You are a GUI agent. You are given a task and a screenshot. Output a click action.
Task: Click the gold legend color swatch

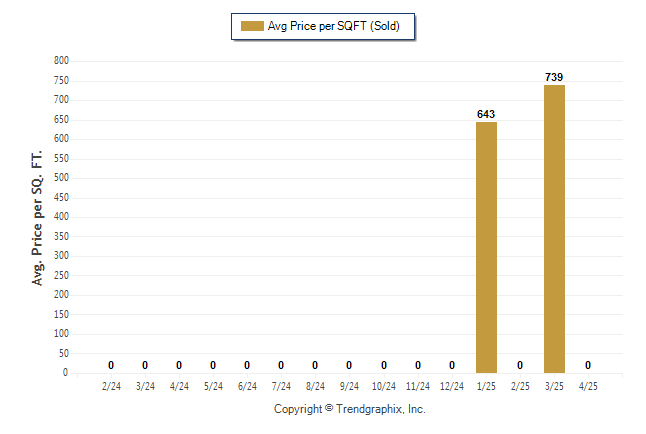point(252,26)
